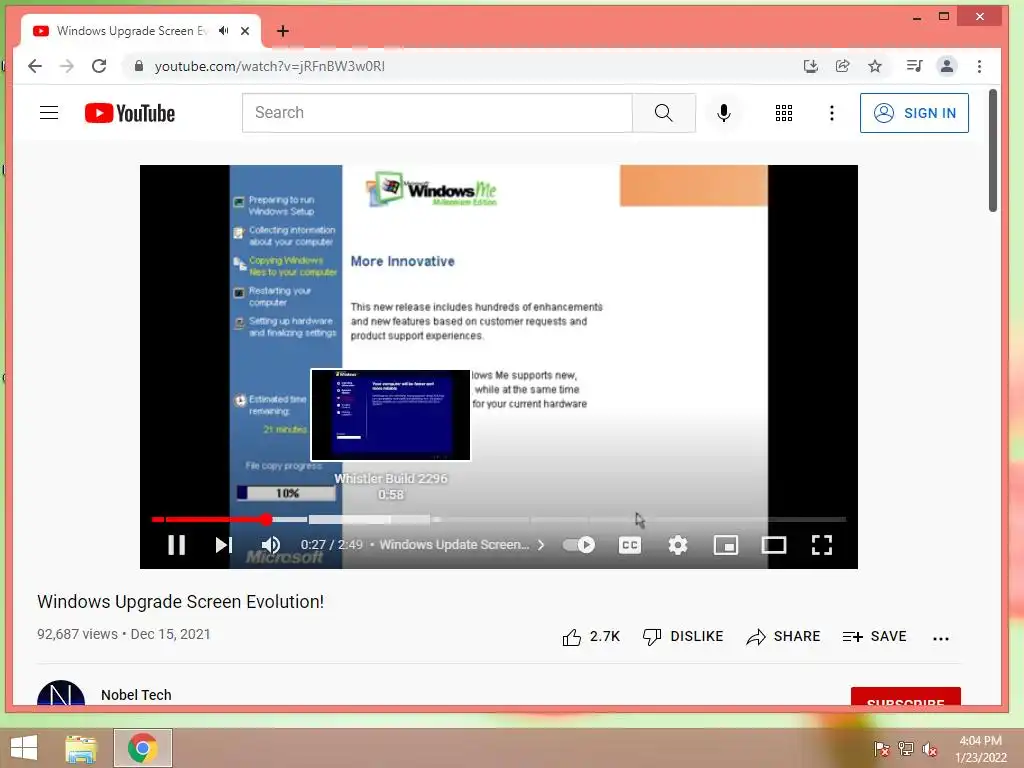Open the YouTube hamburger guide menu
The height and width of the screenshot is (768, 1024).
click(x=49, y=113)
